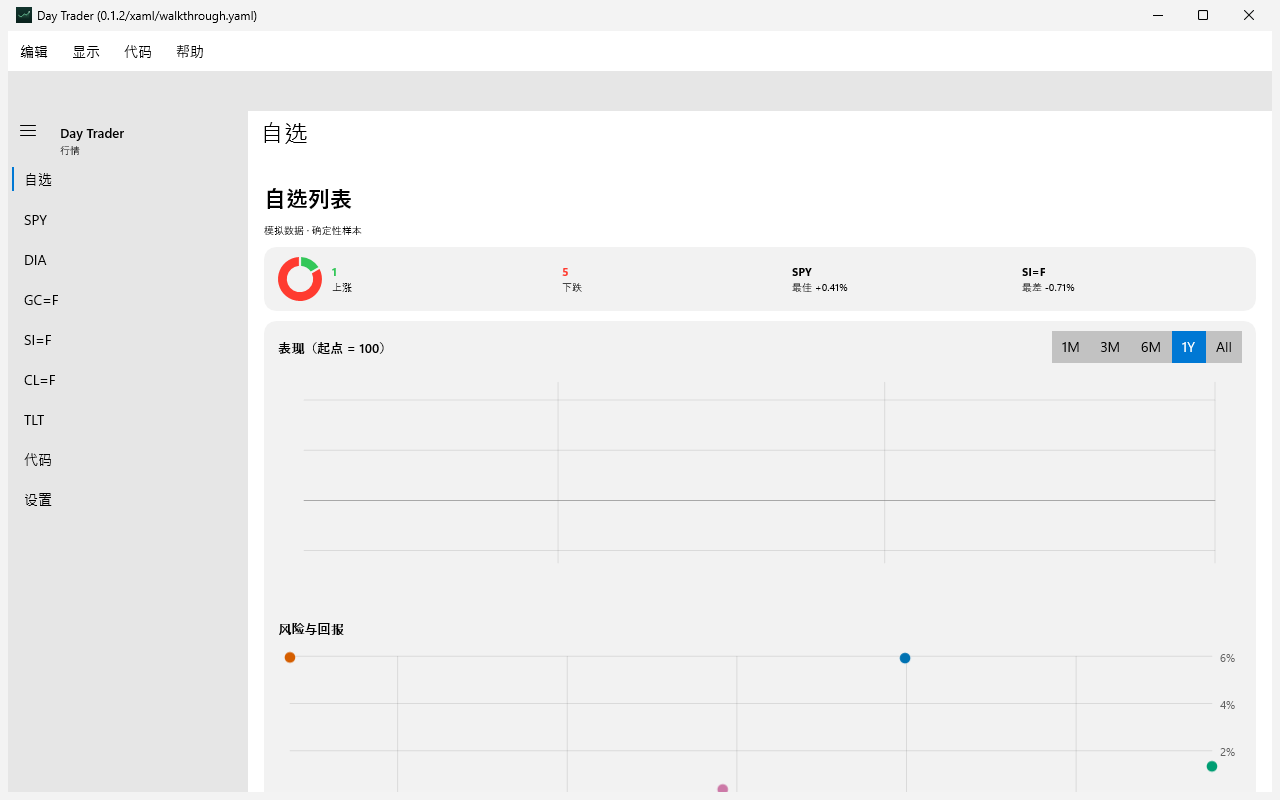Click the 4% axis label

click(x=1227, y=705)
